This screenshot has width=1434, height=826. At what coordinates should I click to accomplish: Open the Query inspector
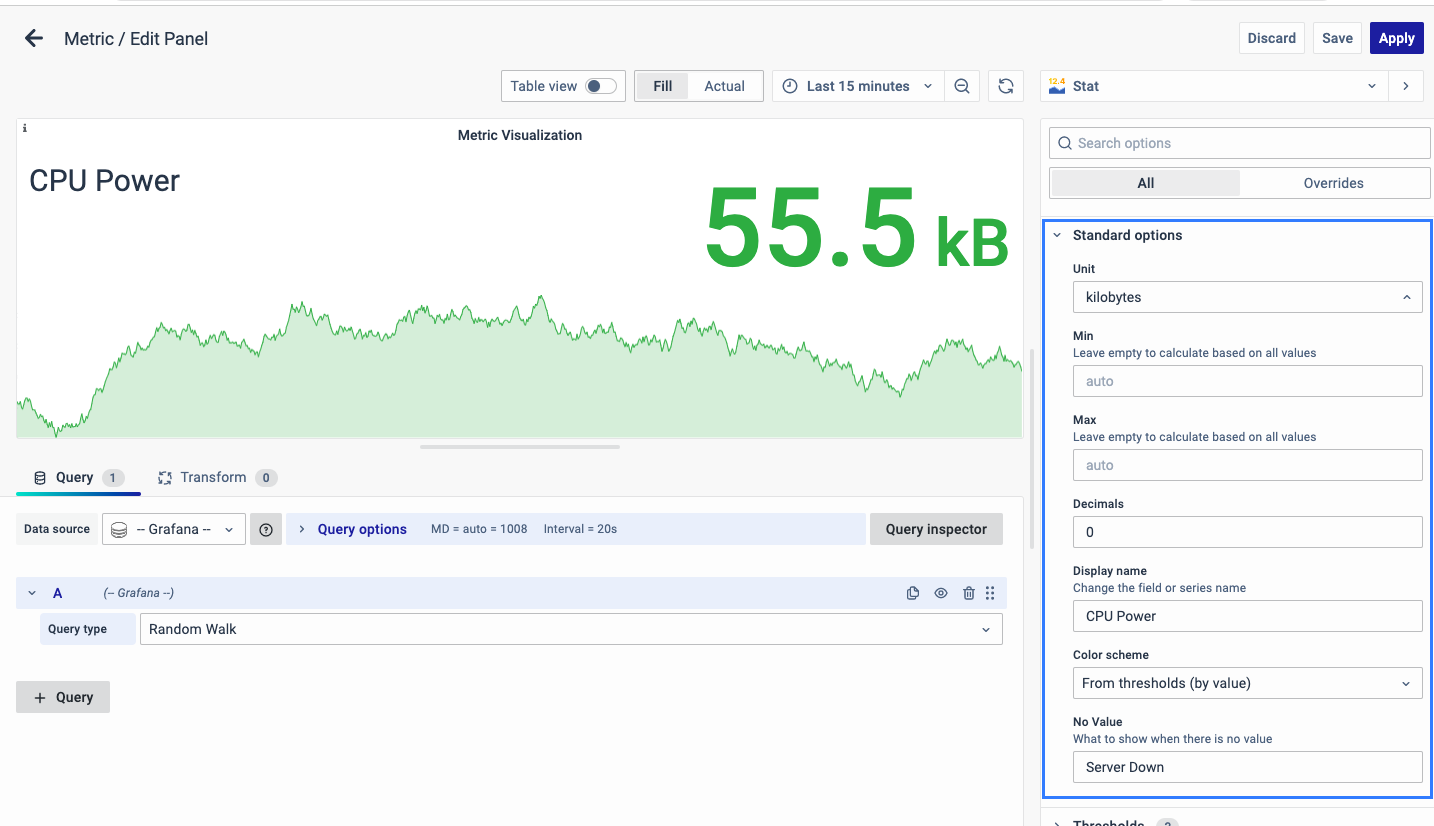[936, 529]
